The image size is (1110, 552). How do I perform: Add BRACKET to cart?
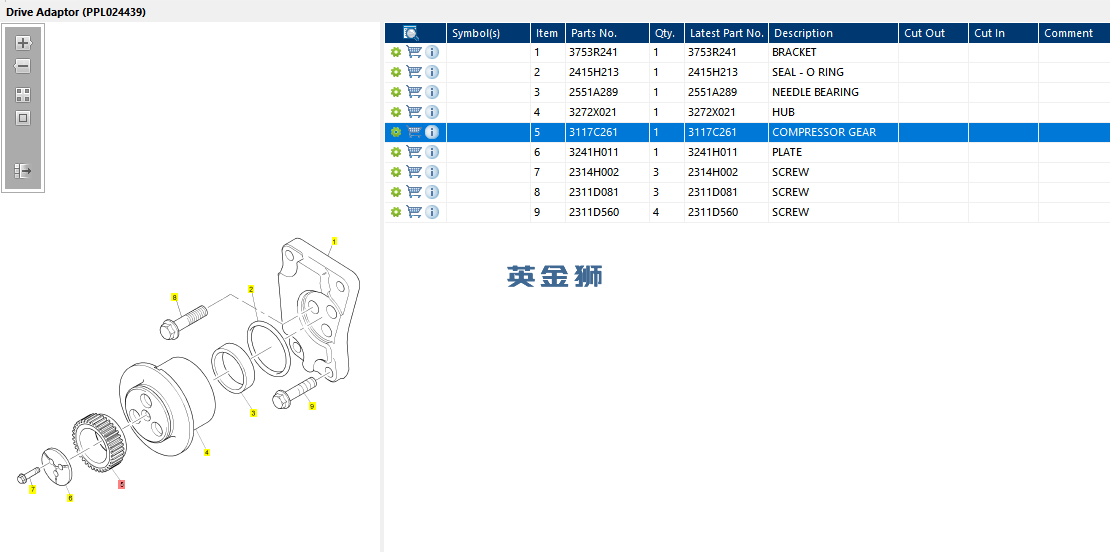(414, 52)
